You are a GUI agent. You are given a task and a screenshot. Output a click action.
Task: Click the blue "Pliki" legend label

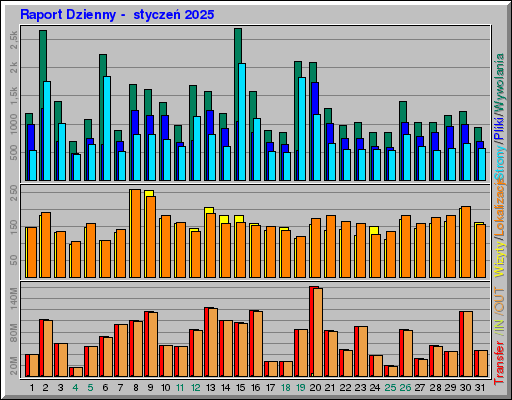coord(499,128)
